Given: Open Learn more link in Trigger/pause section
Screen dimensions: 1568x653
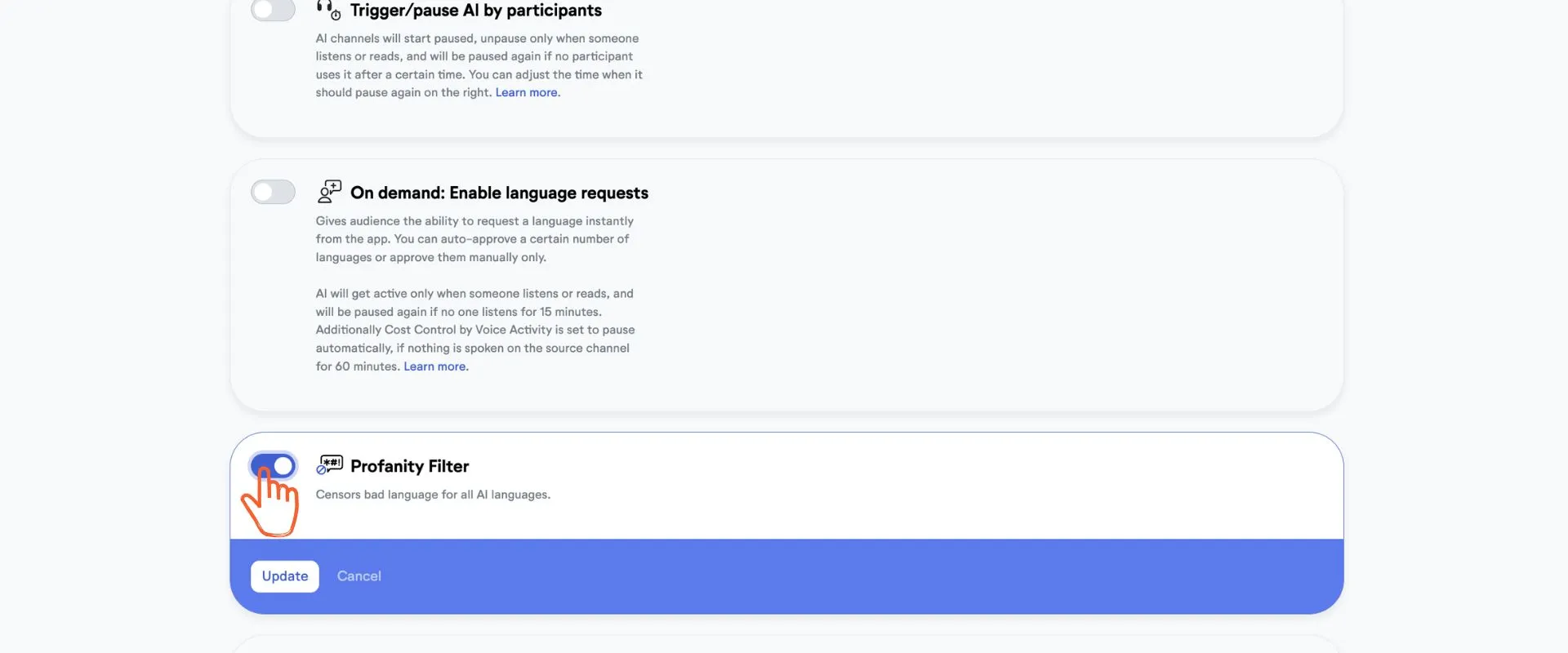Looking at the screenshot, I should coord(528,92).
